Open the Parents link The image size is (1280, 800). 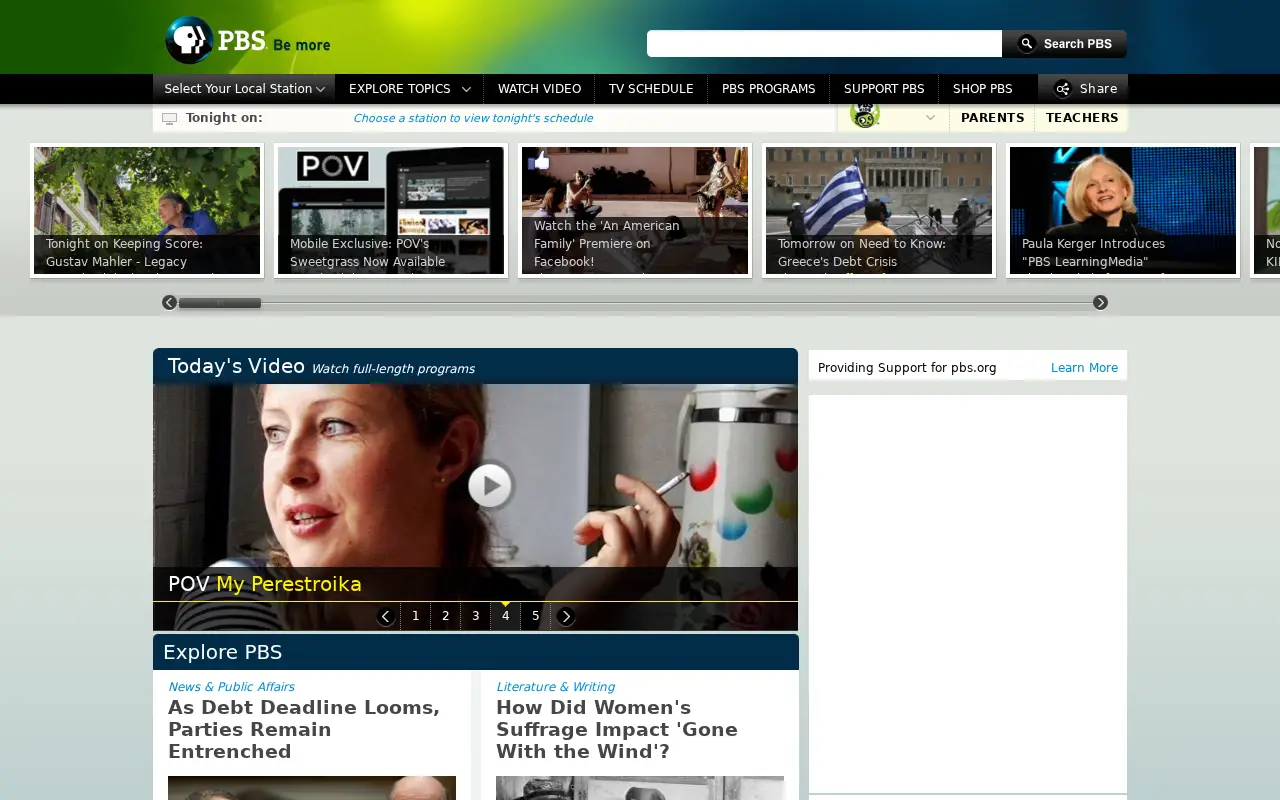click(992, 117)
